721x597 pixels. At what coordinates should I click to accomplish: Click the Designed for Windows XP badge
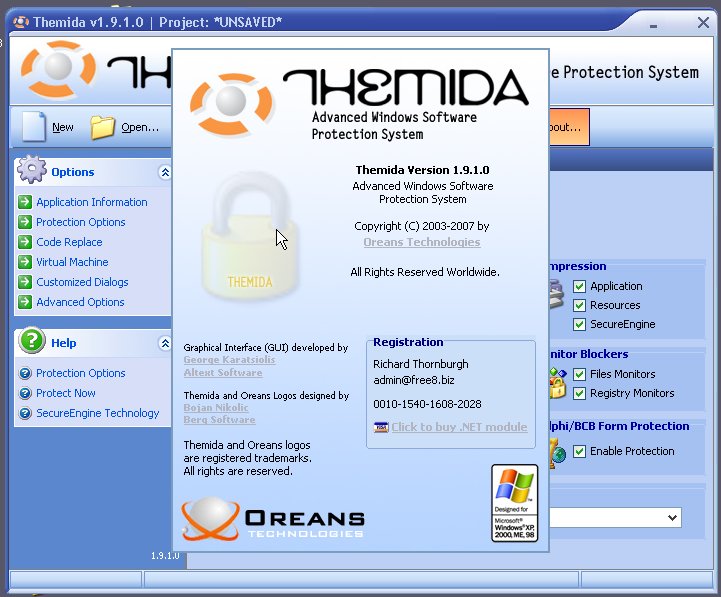(515, 503)
